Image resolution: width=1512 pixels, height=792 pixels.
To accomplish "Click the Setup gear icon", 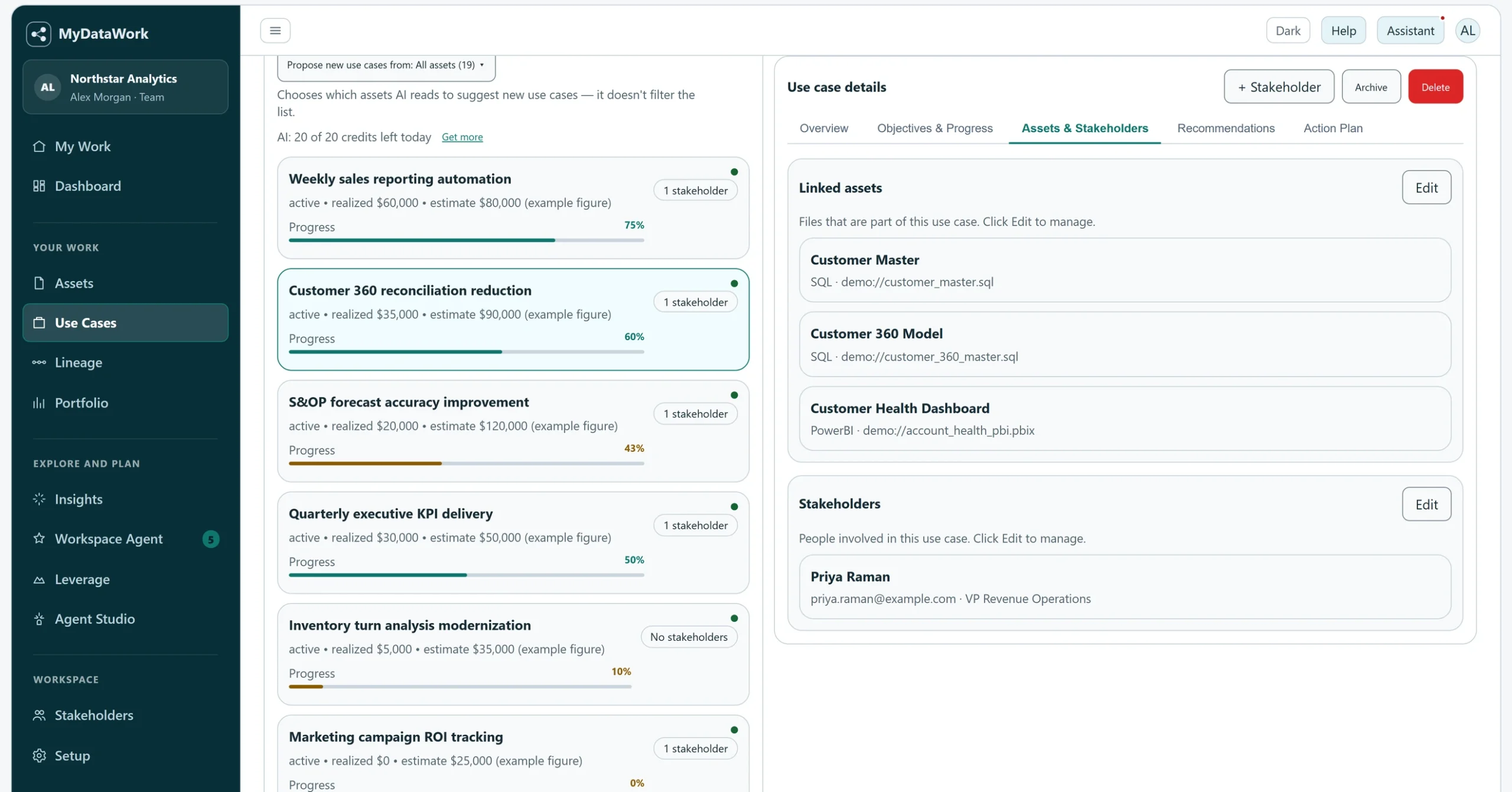I will tap(39, 755).
